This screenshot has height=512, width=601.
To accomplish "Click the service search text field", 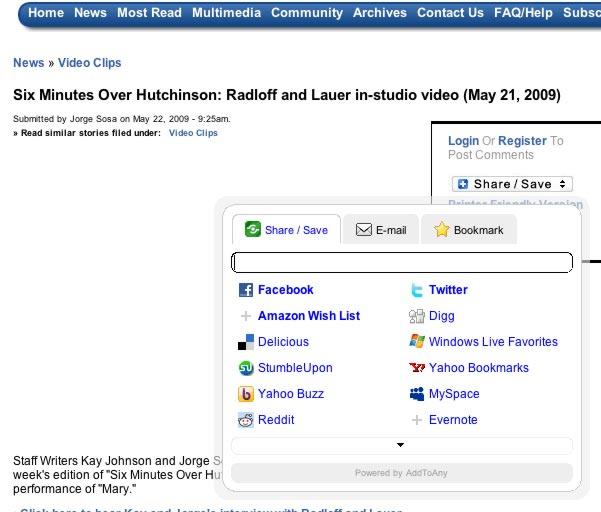I will [x=401, y=263].
